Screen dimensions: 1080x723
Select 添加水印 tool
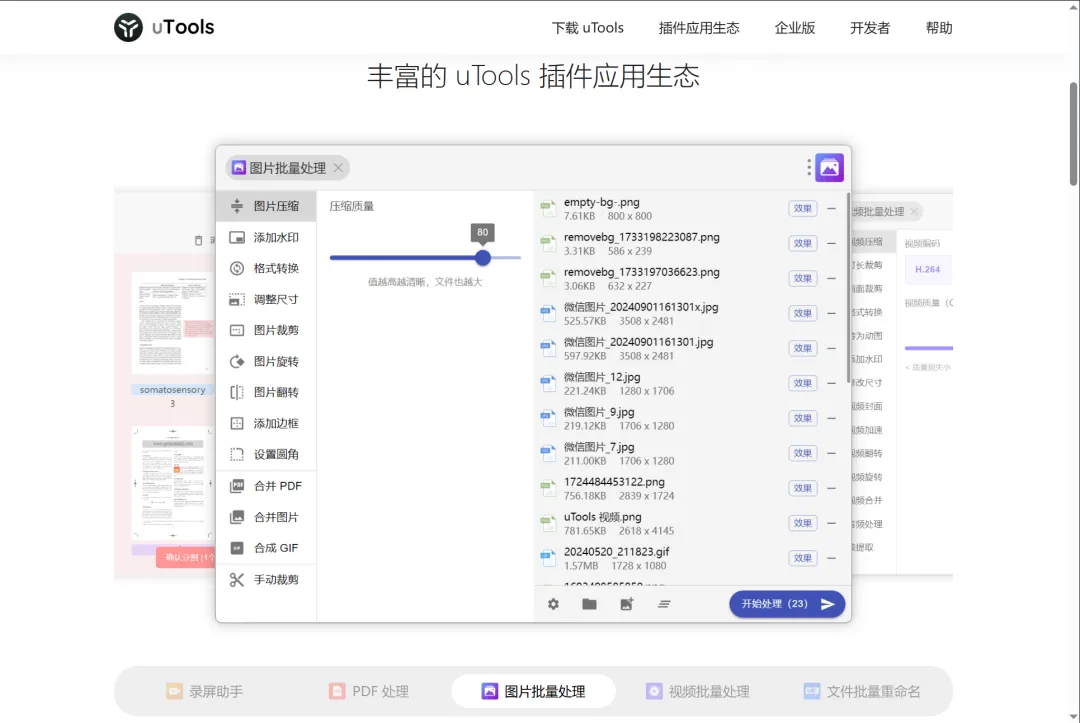(266, 238)
